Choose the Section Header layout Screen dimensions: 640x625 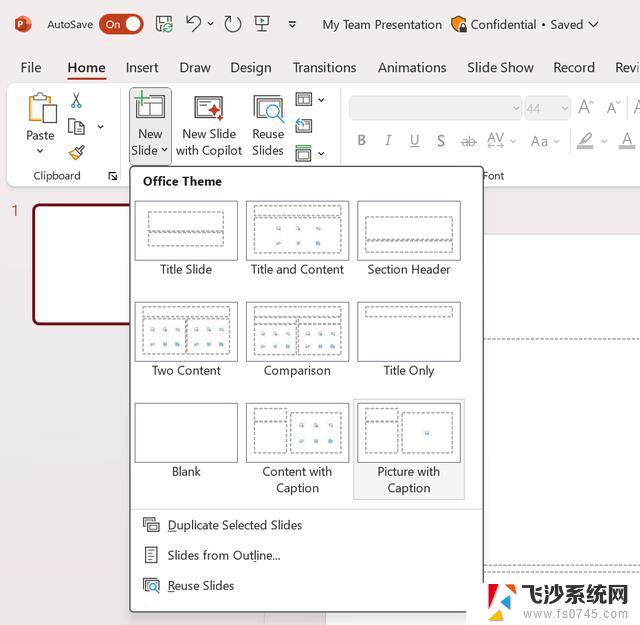(409, 239)
